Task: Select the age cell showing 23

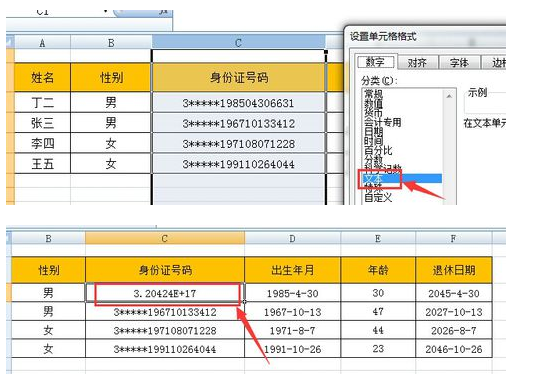Action: [x=378, y=348]
